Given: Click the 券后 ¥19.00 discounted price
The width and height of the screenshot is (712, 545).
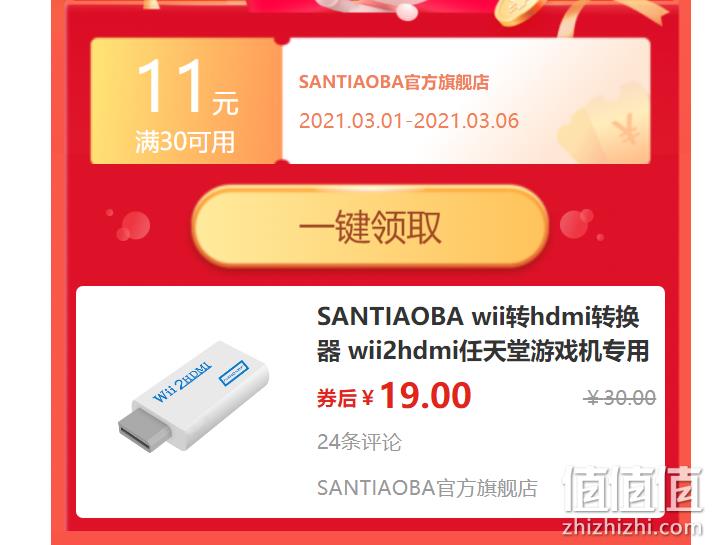Looking at the screenshot, I should coord(394,396).
